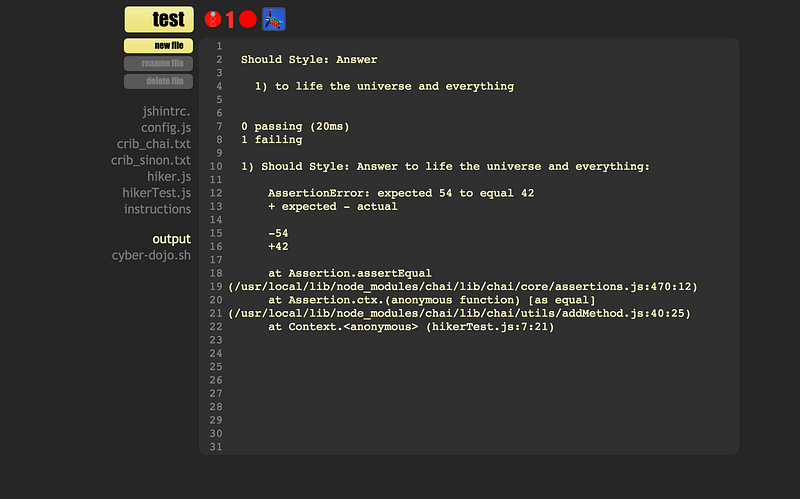Click the '1 failing' text in the output
Image resolution: width=800 pixels, height=499 pixels.
[x=272, y=140]
